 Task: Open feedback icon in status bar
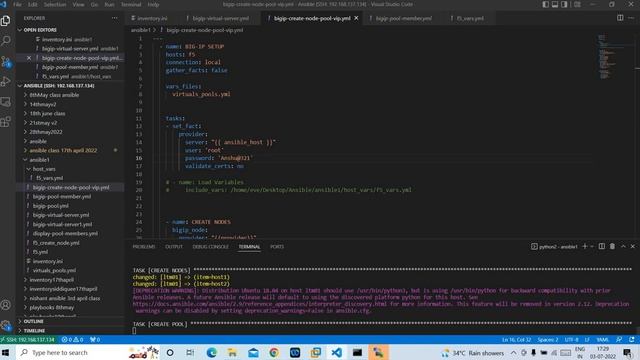(619, 340)
